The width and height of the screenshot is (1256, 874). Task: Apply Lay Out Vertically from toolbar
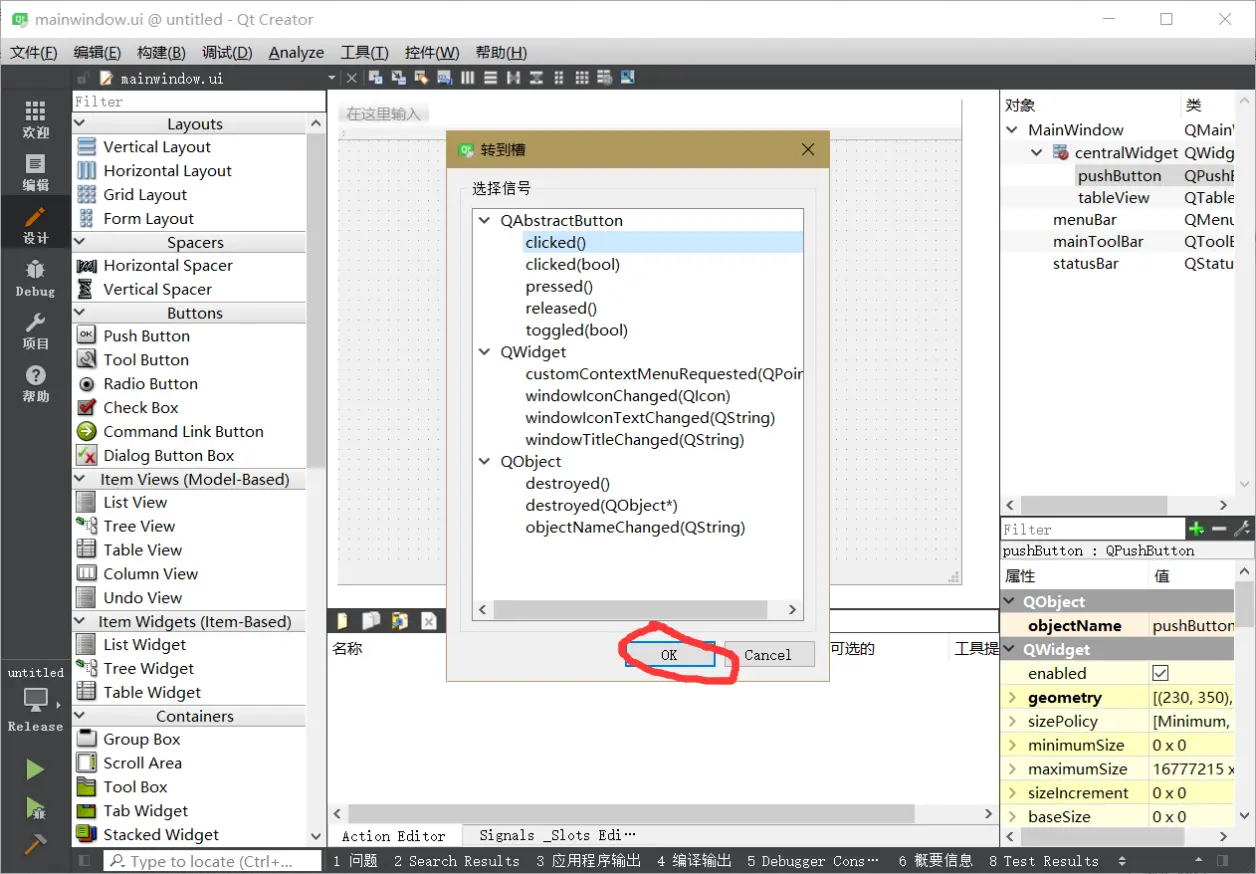[490, 78]
